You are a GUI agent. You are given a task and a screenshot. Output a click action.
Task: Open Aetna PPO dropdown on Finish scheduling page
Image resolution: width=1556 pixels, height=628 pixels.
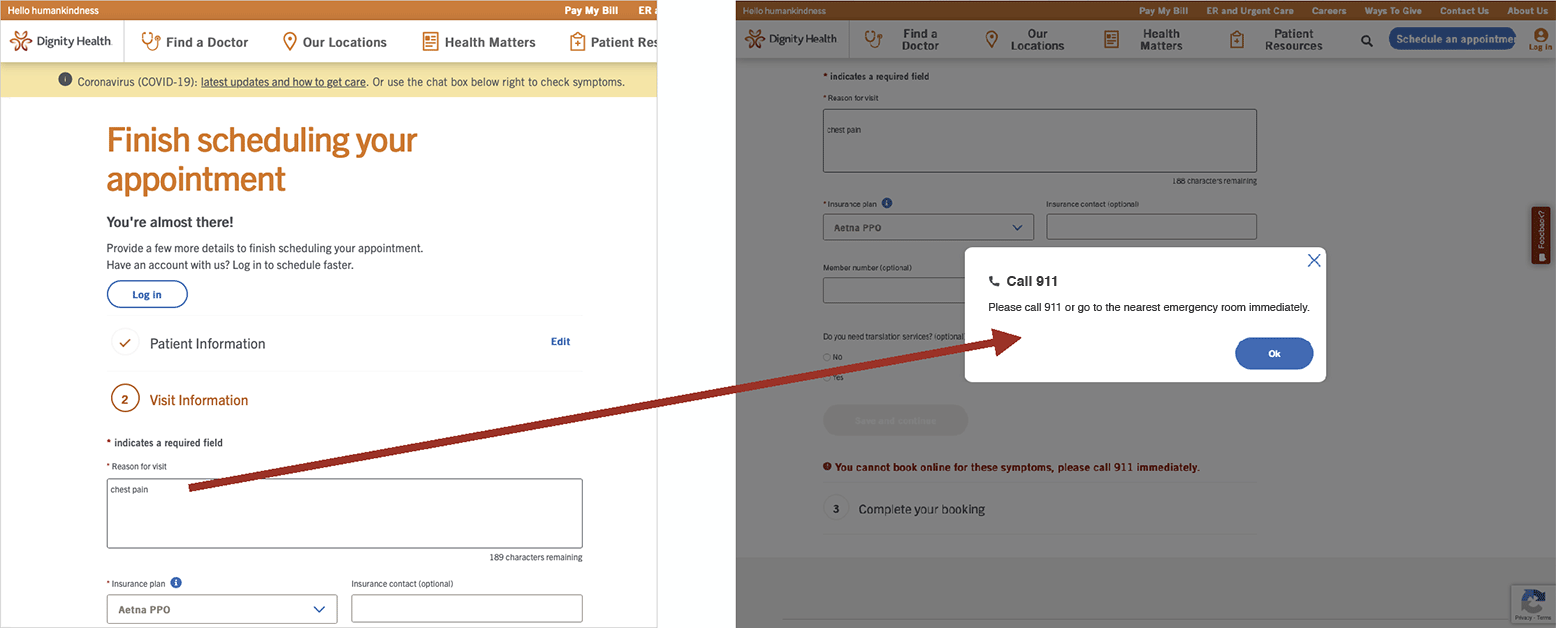pyautogui.click(x=222, y=609)
